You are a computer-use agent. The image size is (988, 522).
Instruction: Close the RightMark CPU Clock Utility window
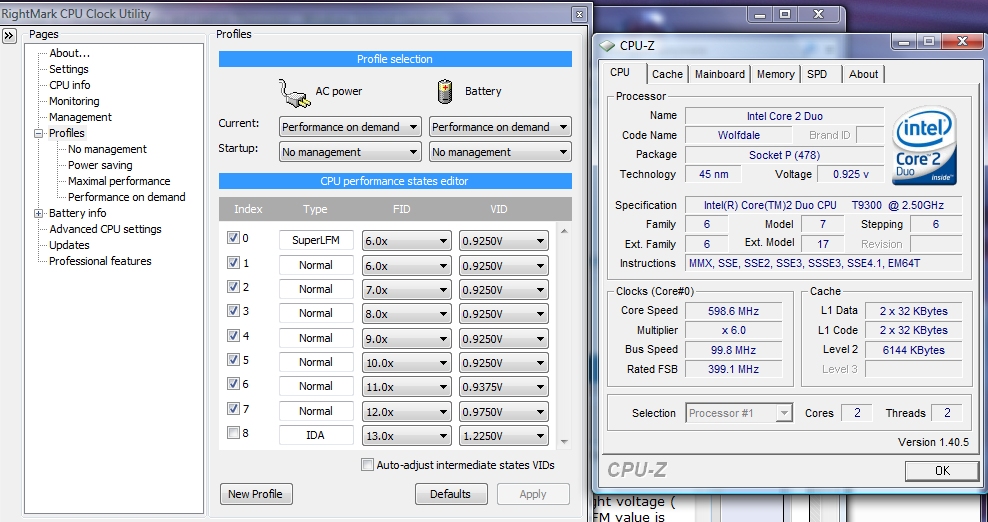(579, 14)
